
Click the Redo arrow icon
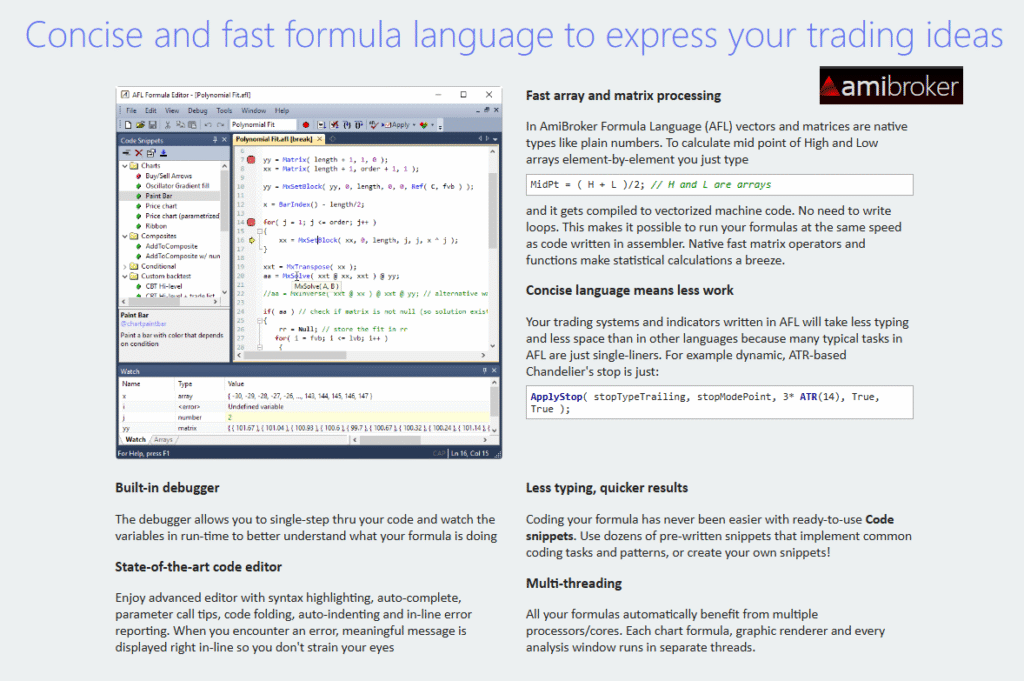(x=220, y=125)
